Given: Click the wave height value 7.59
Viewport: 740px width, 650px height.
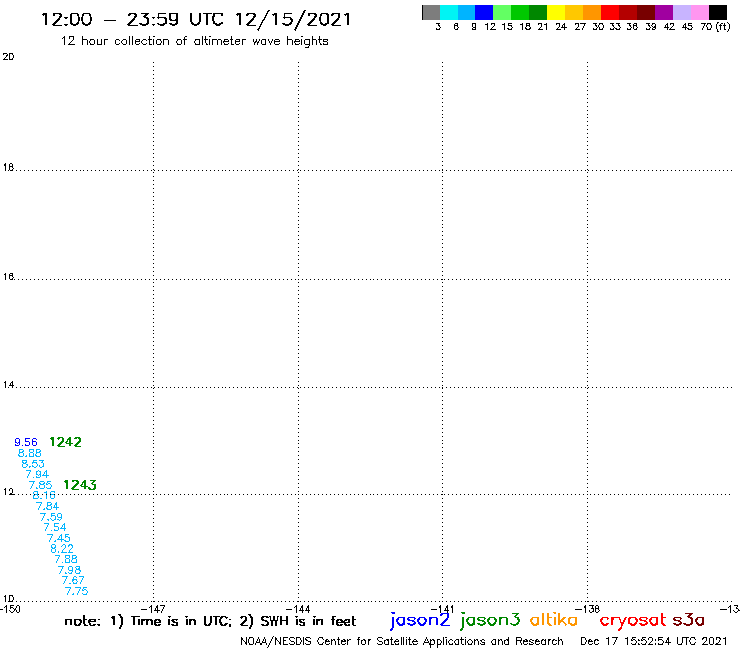Looking at the screenshot, I should tap(51, 517).
